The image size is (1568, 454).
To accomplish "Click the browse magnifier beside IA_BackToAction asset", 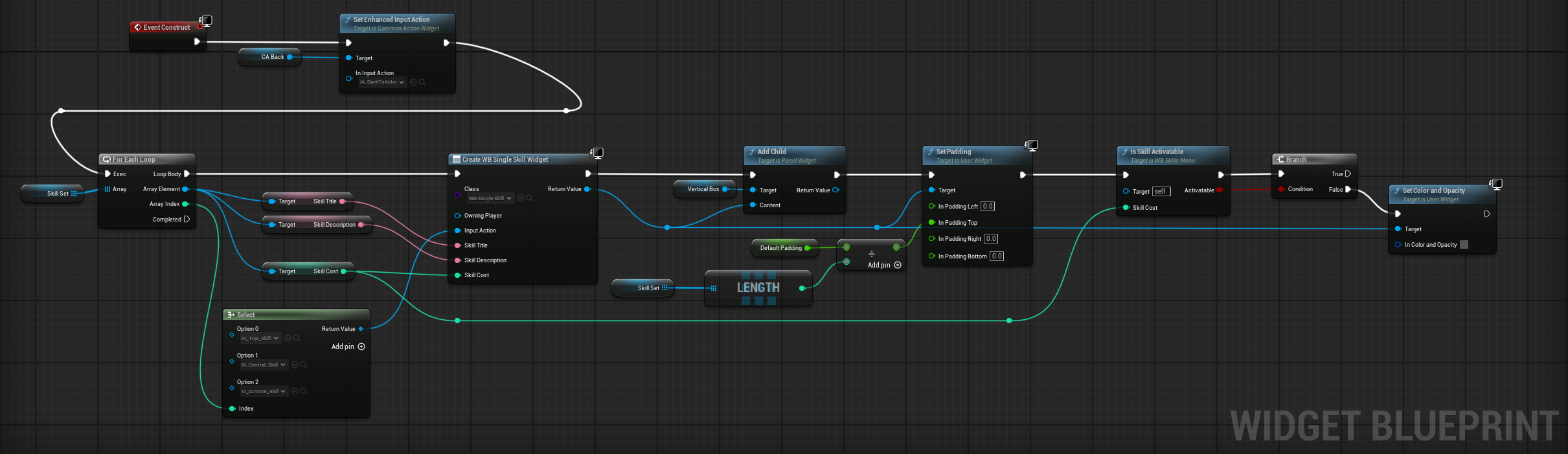I will click(422, 82).
